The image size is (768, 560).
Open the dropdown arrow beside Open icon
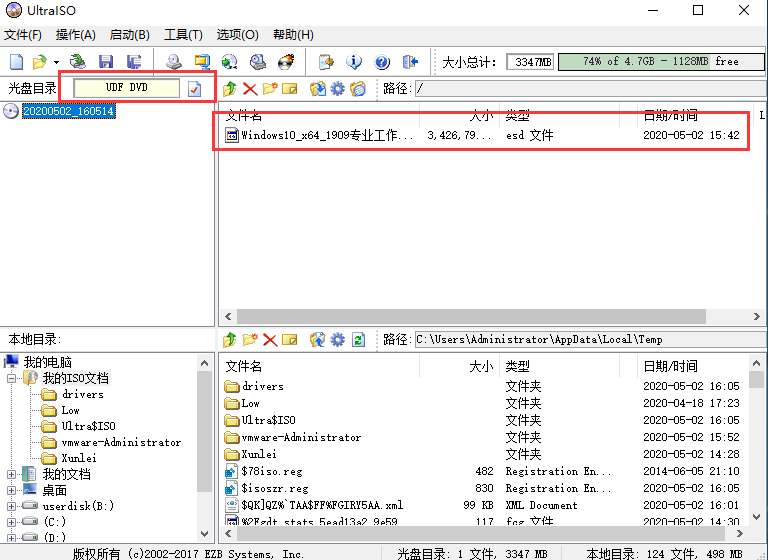56,62
